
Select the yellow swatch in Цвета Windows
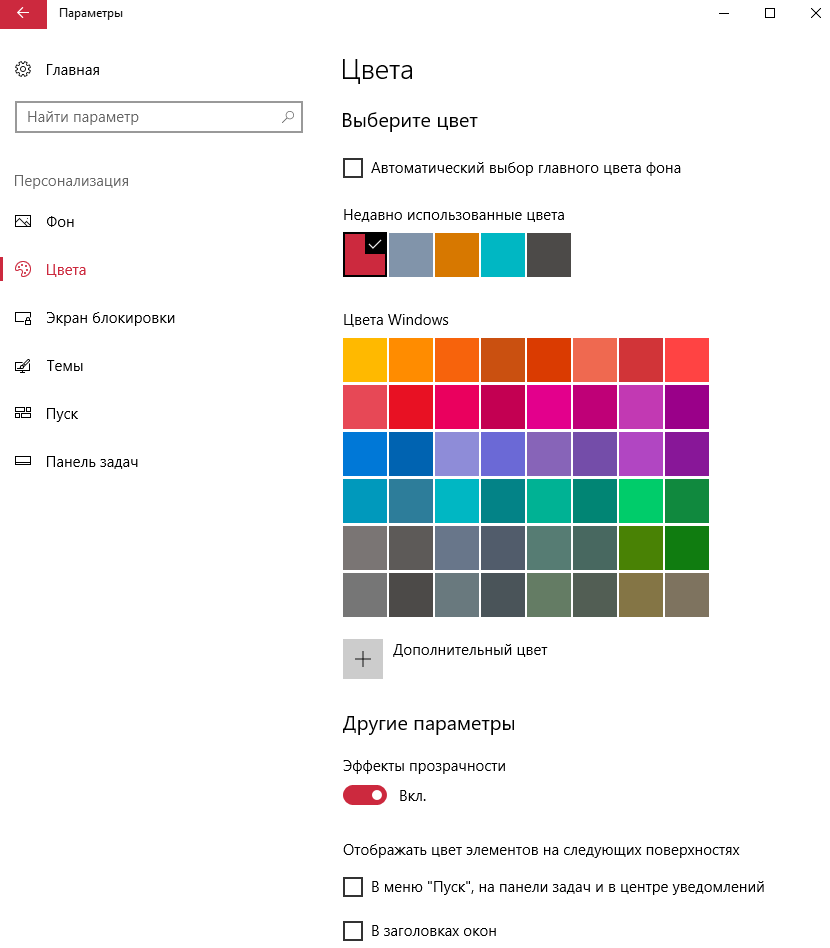(x=364, y=360)
